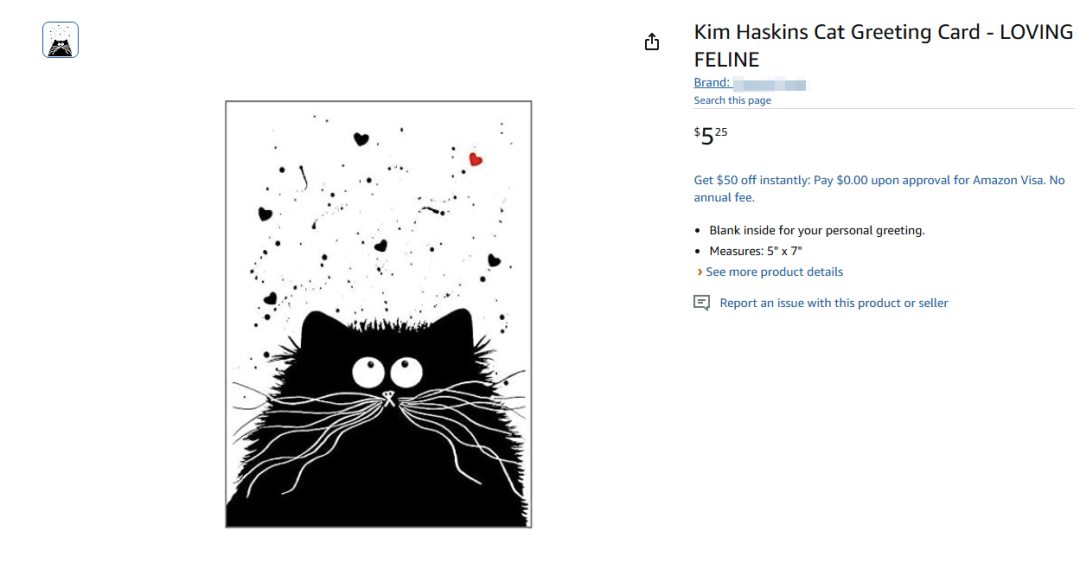Select the cat card thumbnail image

pos(61,40)
